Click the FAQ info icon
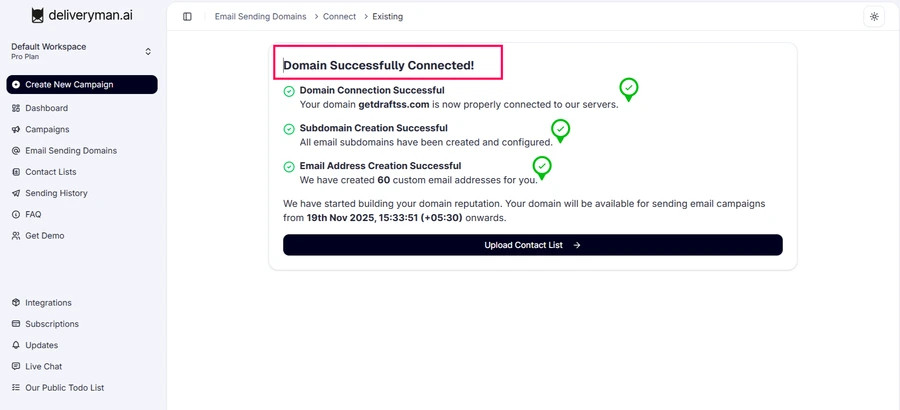The image size is (900, 410). coord(16,214)
